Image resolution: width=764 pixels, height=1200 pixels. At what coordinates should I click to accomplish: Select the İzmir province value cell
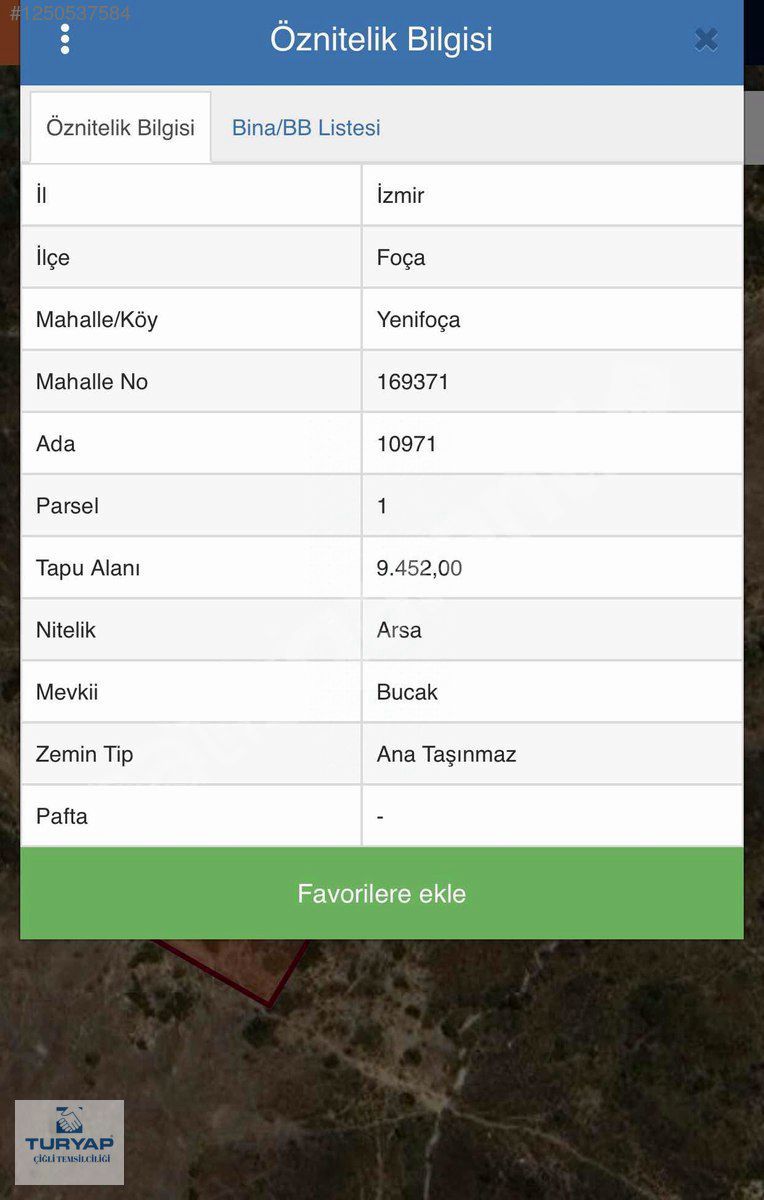tap(552, 195)
